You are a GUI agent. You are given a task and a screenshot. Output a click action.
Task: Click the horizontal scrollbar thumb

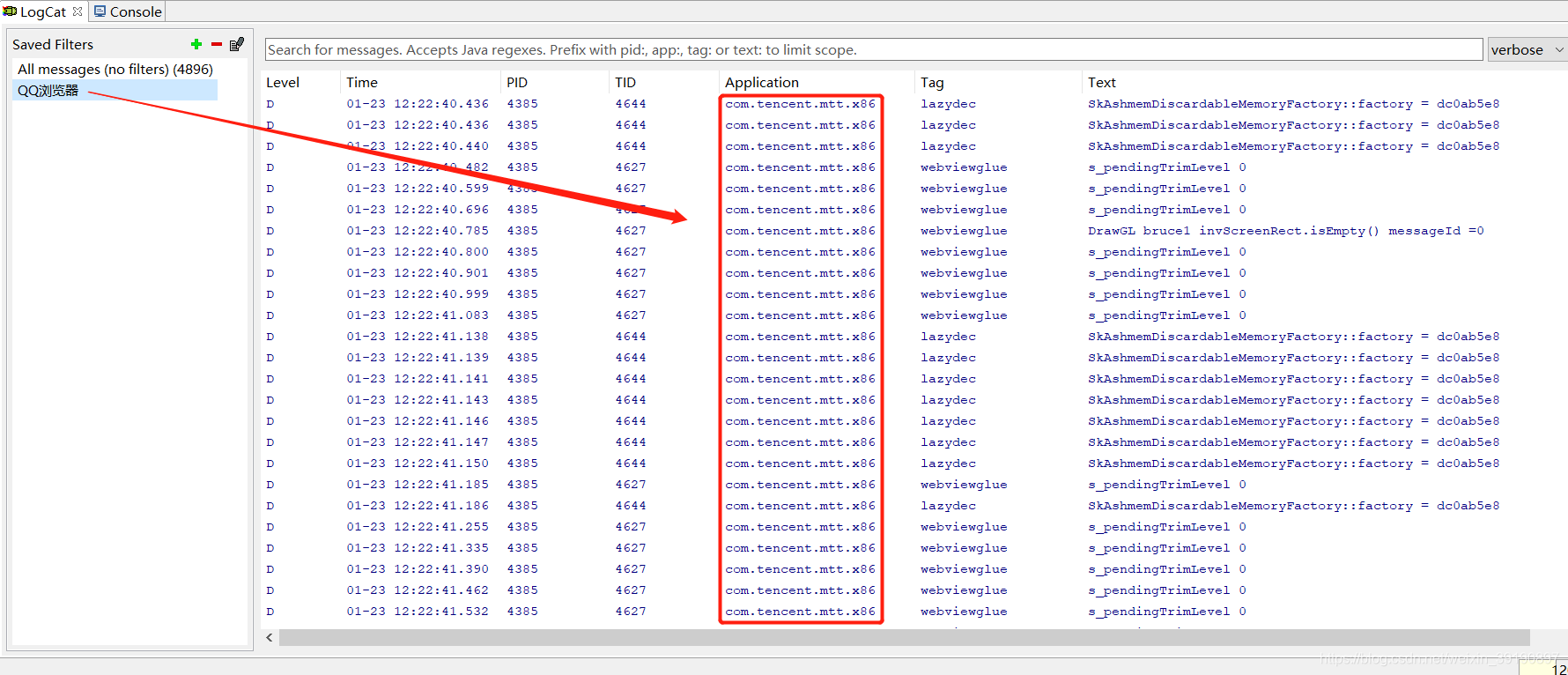tap(905, 637)
